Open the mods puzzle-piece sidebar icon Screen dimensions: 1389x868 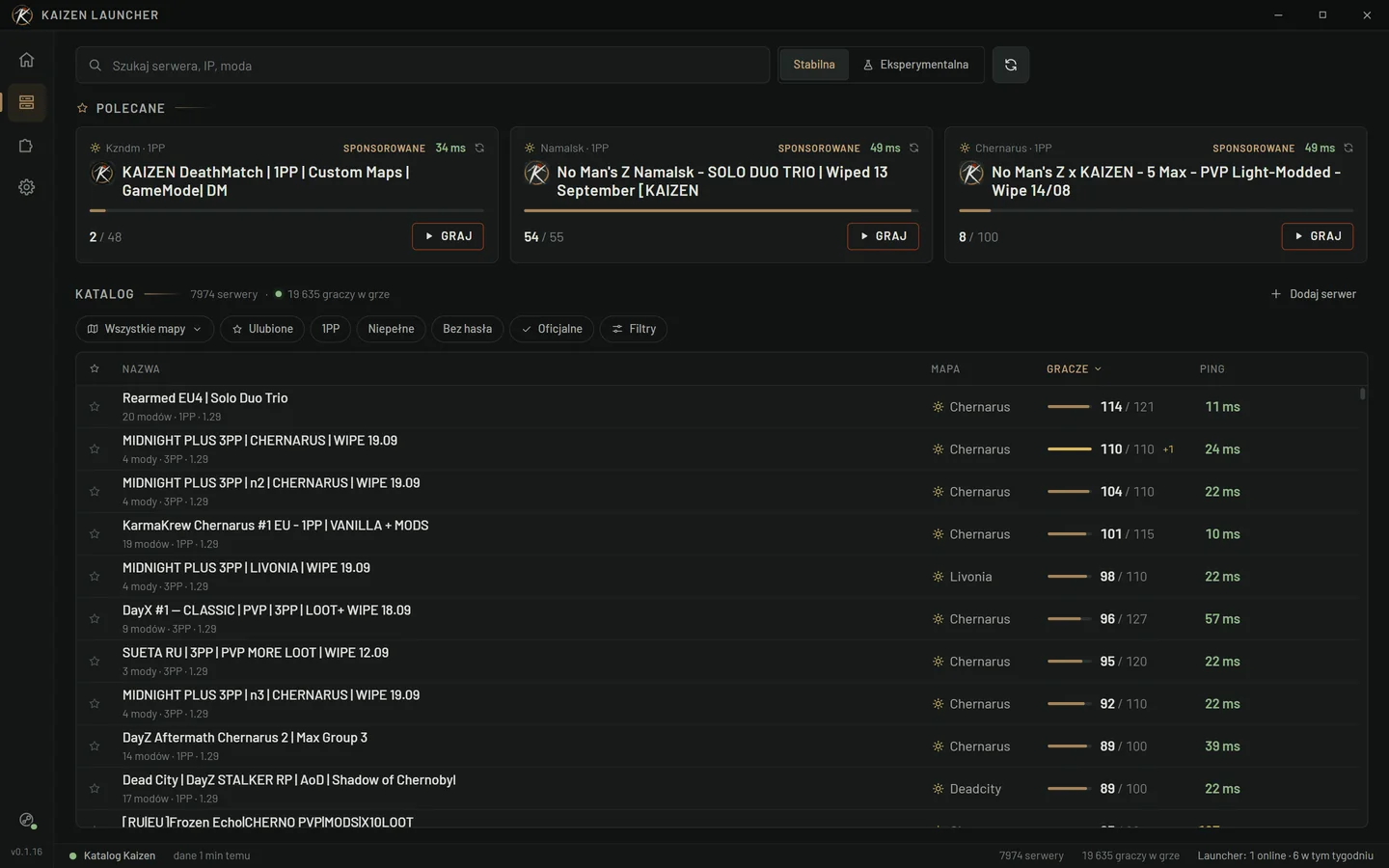point(26,146)
